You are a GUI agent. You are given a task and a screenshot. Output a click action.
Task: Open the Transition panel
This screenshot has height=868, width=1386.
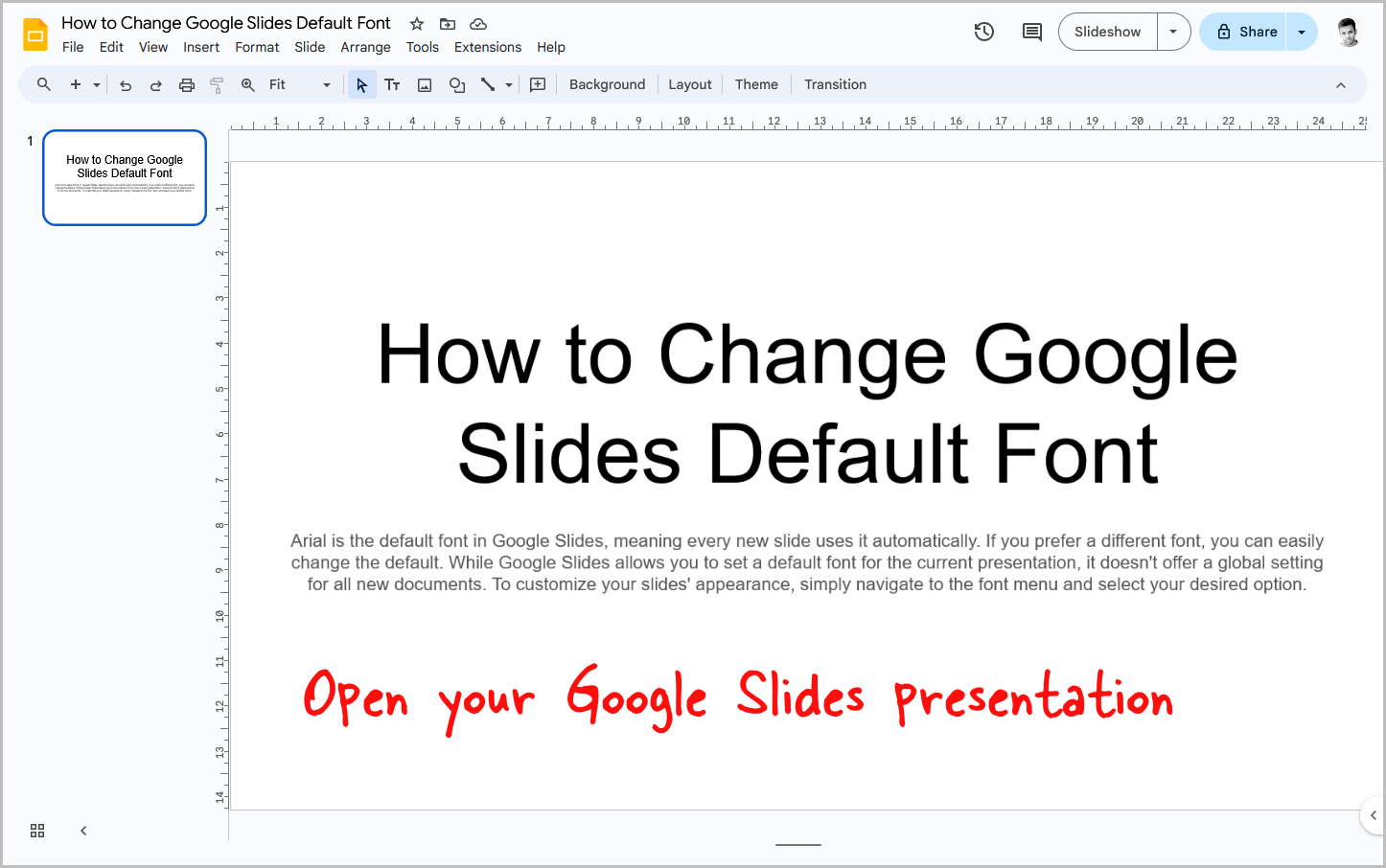[835, 84]
